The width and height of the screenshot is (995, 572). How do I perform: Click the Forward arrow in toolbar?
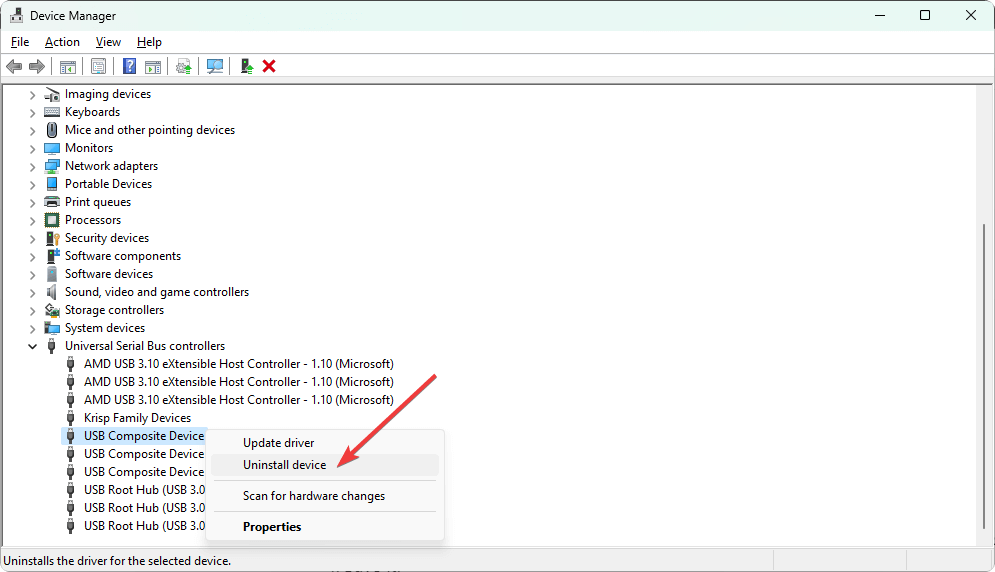point(37,66)
